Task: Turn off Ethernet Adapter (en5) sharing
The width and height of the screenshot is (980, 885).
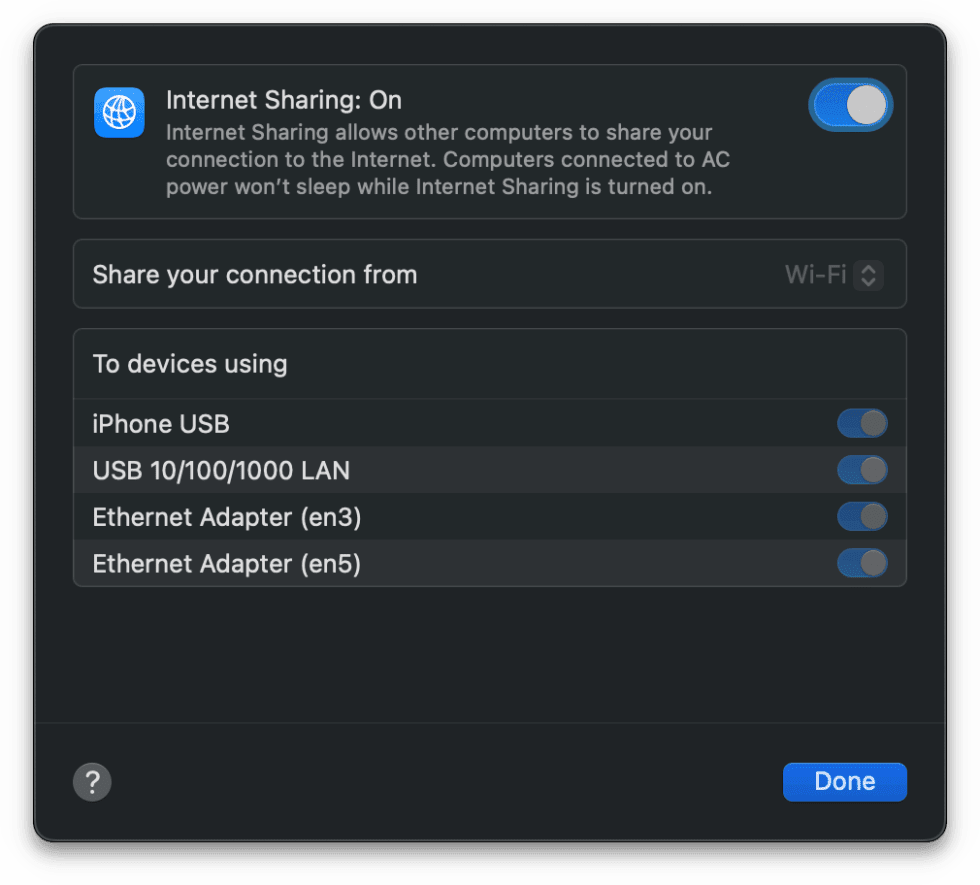Action: pyautogui.click(x=862, y=563)
